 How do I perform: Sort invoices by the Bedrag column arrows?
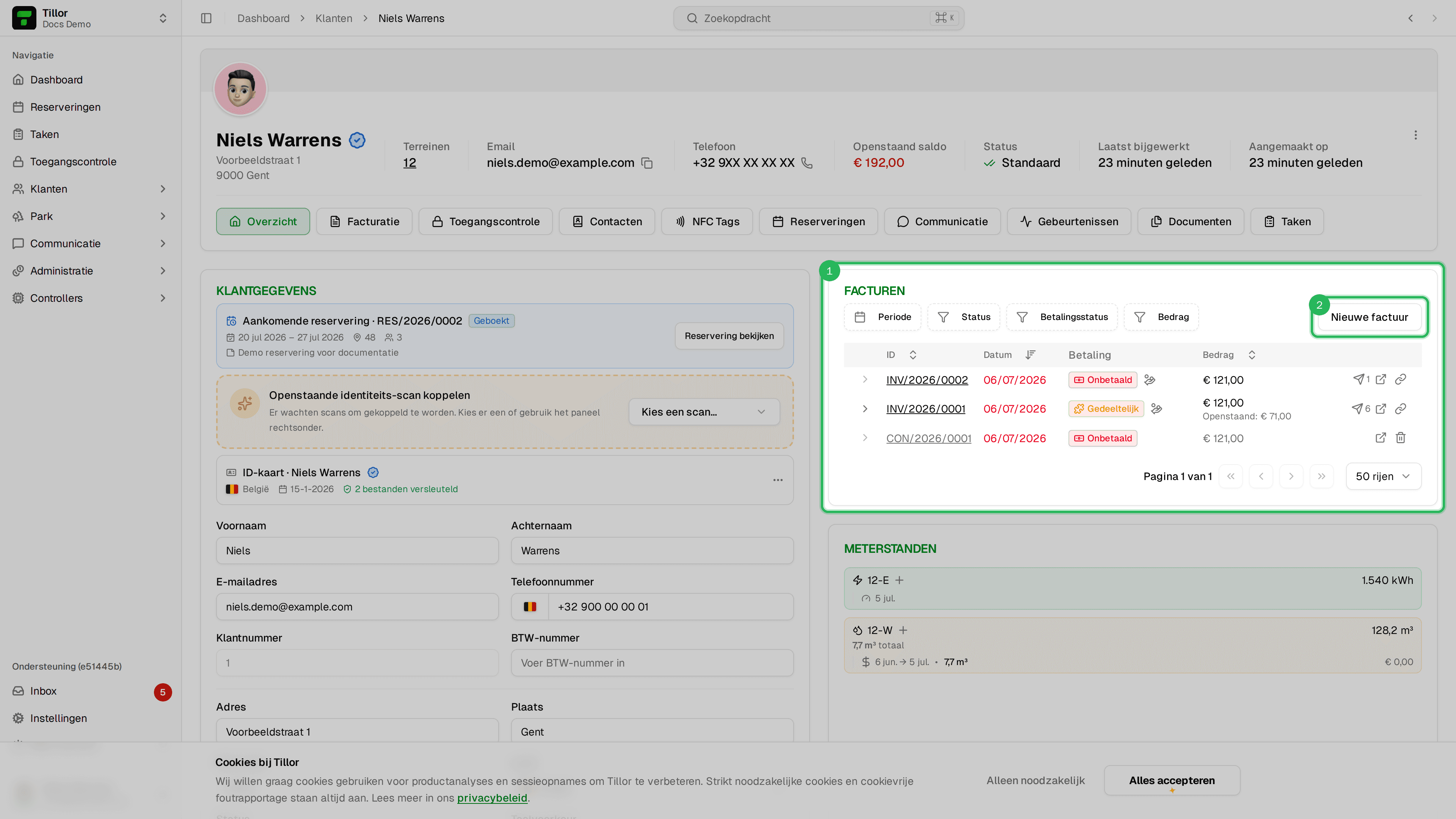click(x=1251, y=355)
